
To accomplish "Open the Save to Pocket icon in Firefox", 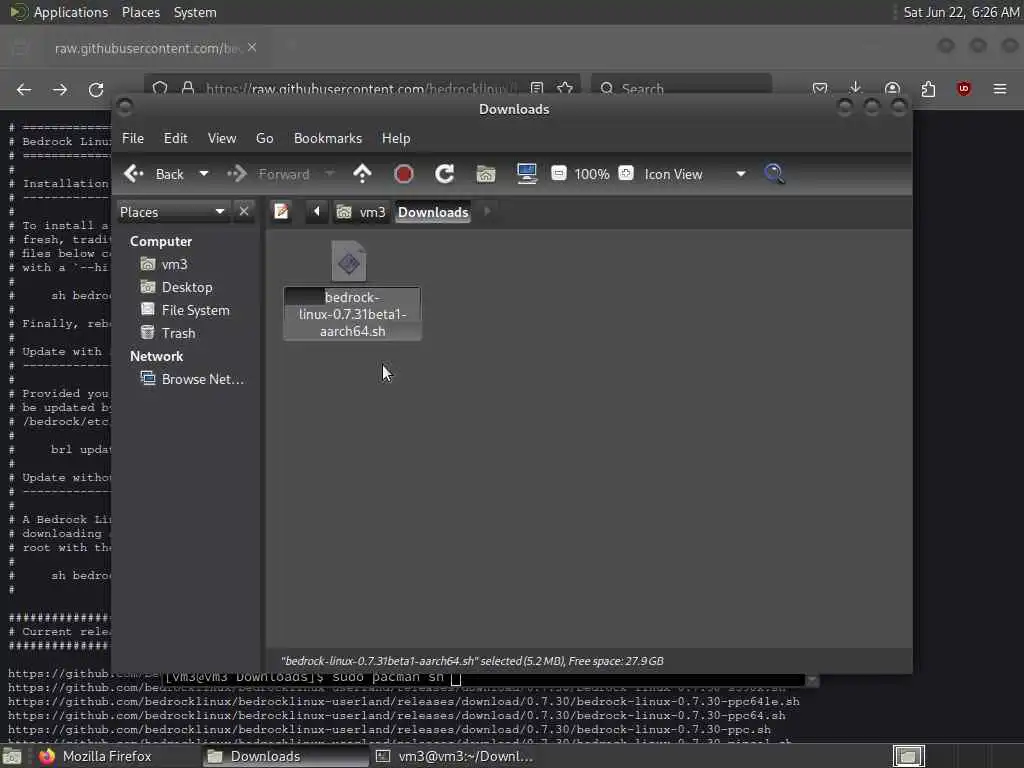I will (820, 88).
